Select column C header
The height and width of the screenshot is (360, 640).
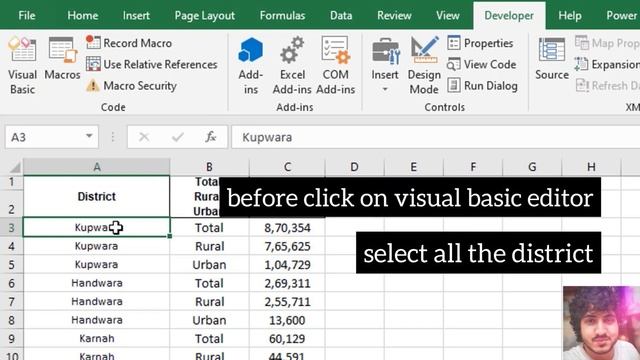pyautogui.click(x=287, y=167)
